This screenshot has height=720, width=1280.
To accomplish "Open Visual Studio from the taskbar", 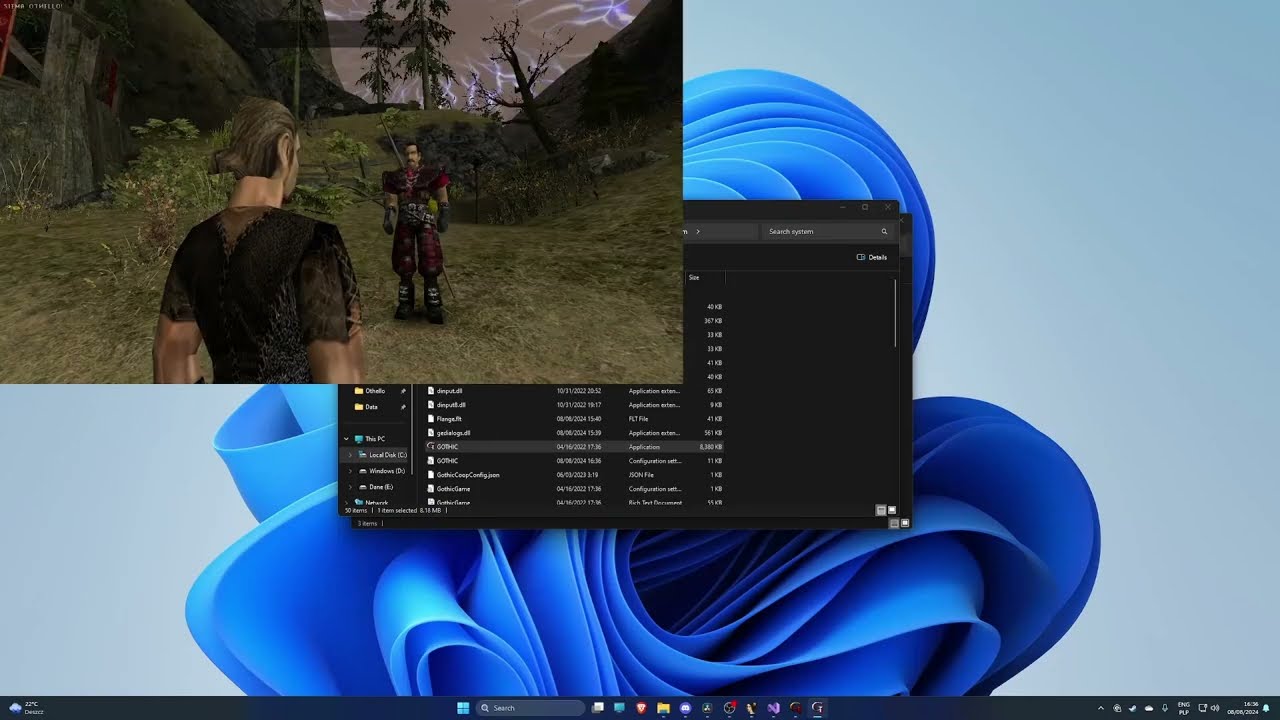I will [x=773, y=708].
